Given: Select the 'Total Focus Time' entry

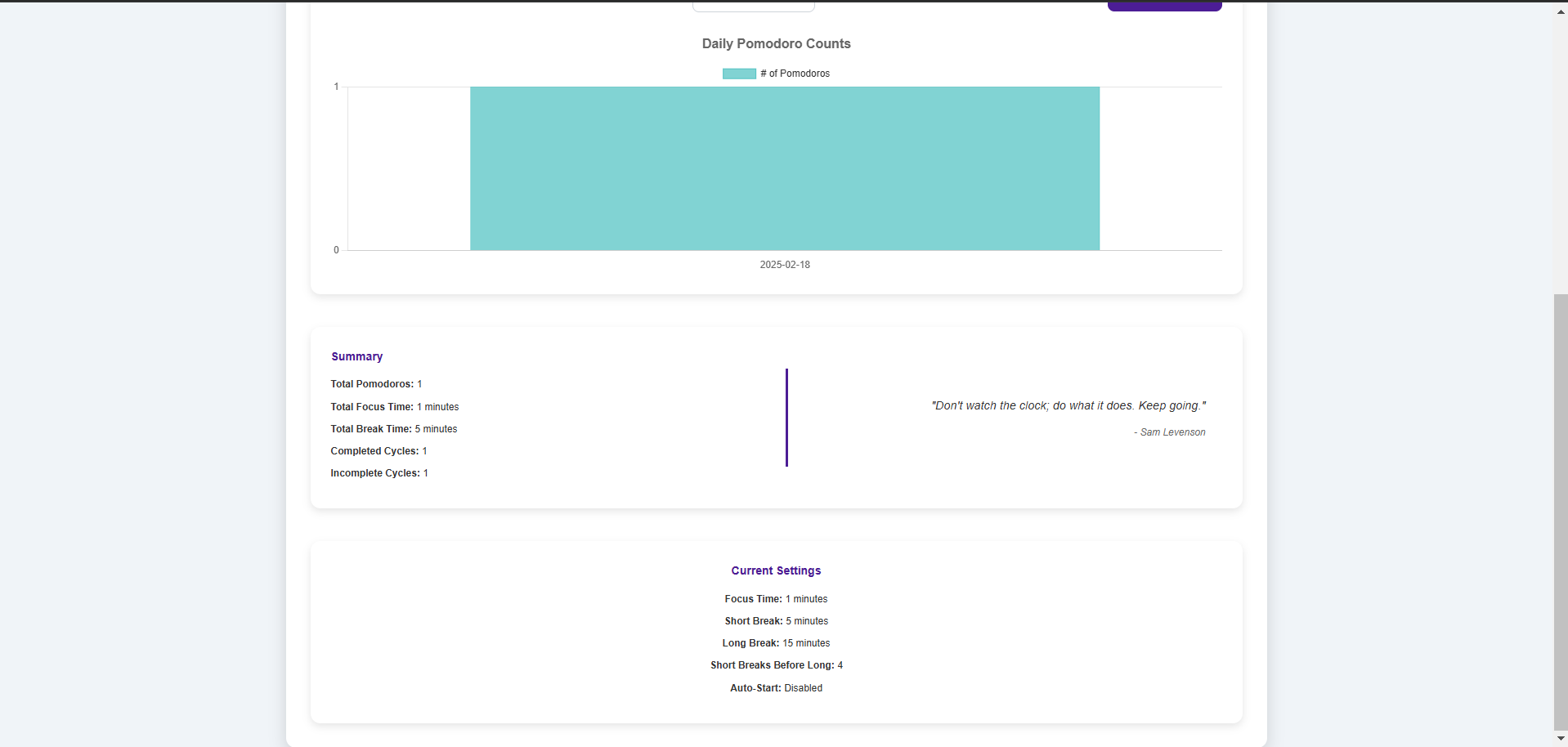Looking at the screenshot, I should [394, 406].
